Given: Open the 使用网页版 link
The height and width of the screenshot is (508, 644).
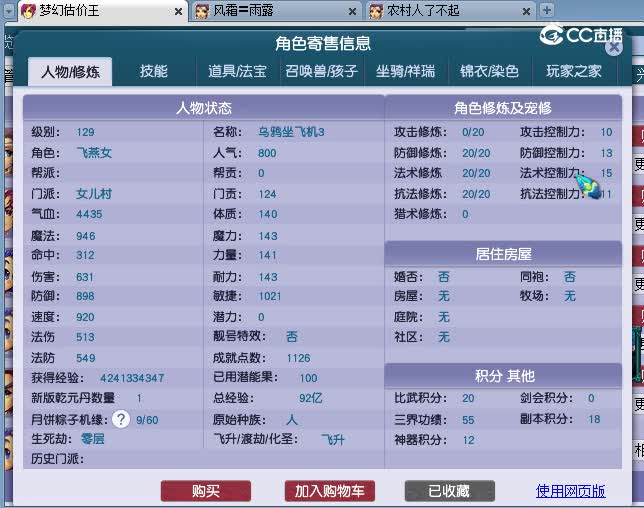Looking at the screenshot, I should coord(570,491).
